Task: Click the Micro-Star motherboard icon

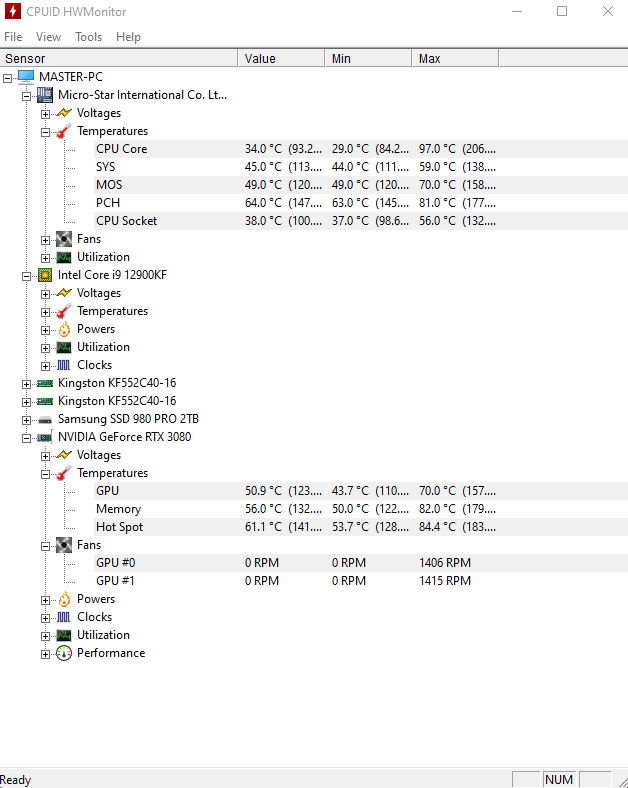Action: [x=45, y=95]
